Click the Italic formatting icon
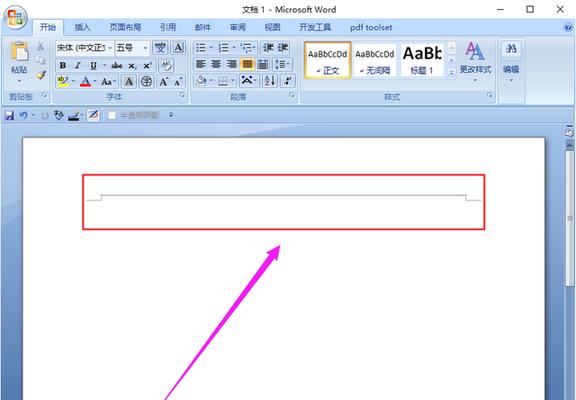 tap(78, 65)
